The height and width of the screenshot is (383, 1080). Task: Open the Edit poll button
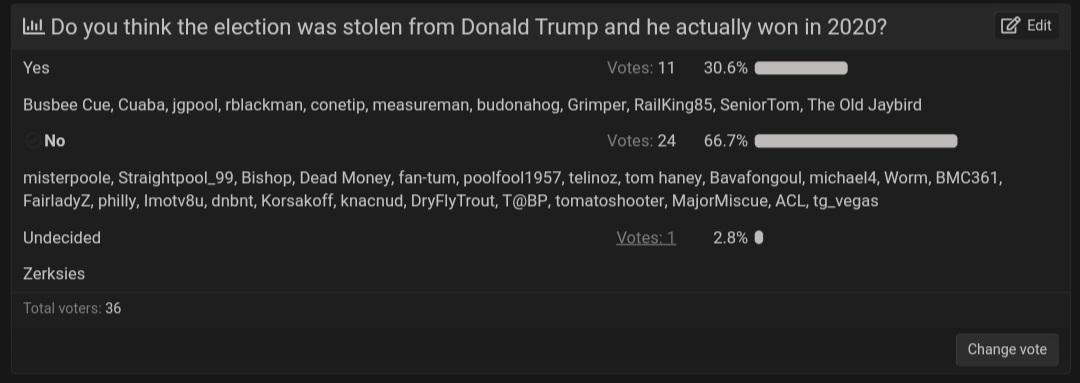point(1026,26)
